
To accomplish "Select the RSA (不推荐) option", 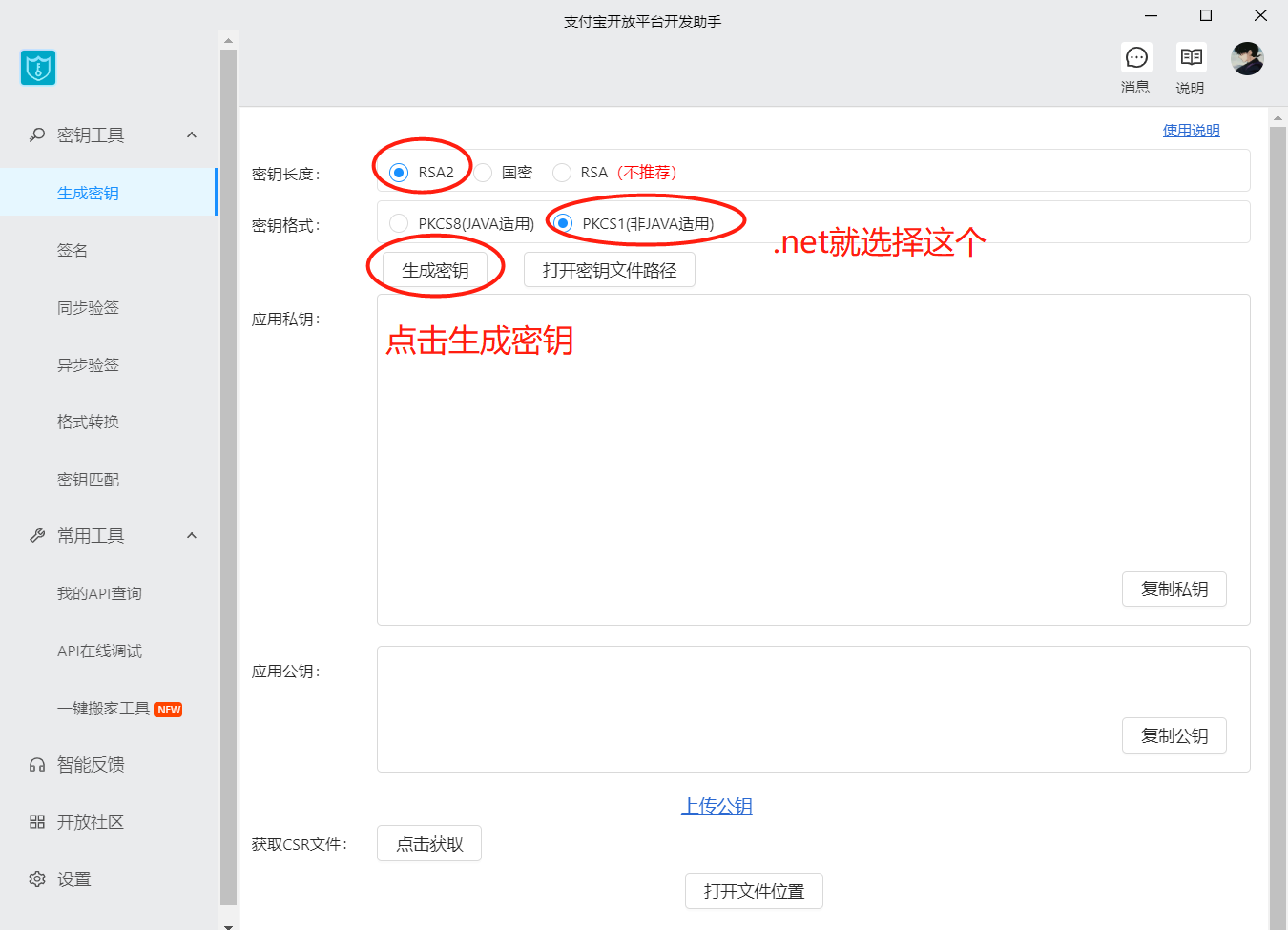I will tap(562, 173).
